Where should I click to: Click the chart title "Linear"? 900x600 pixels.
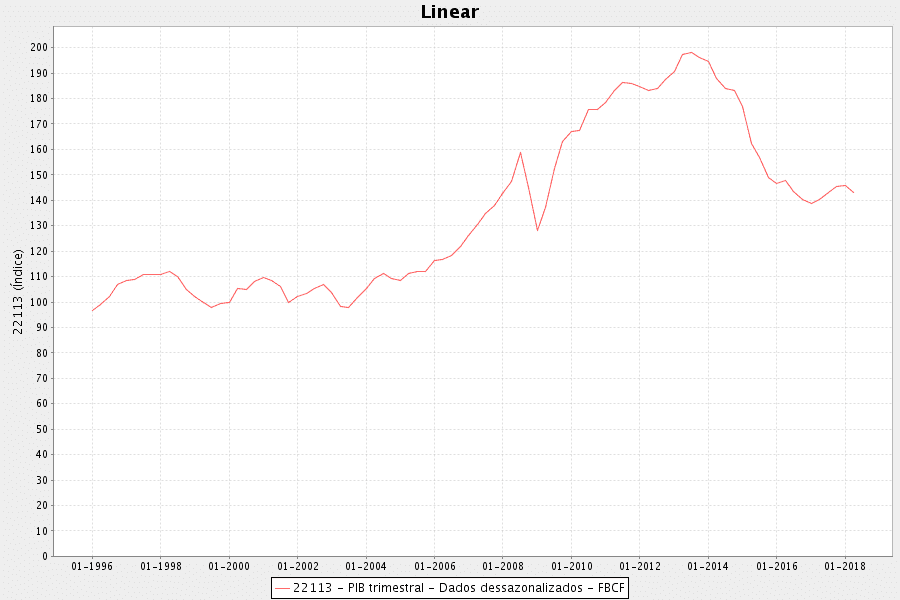tap(449, 12)
